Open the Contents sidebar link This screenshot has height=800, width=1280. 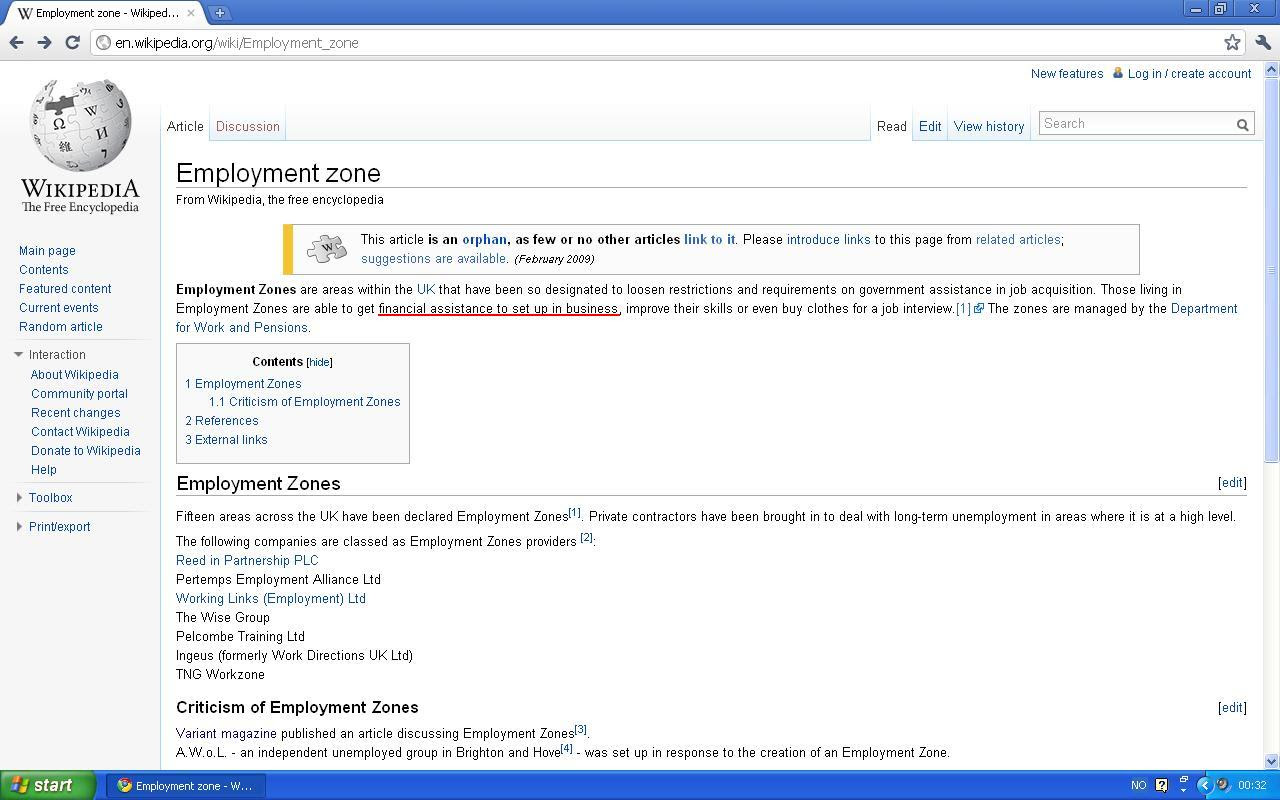pos(44,269)
